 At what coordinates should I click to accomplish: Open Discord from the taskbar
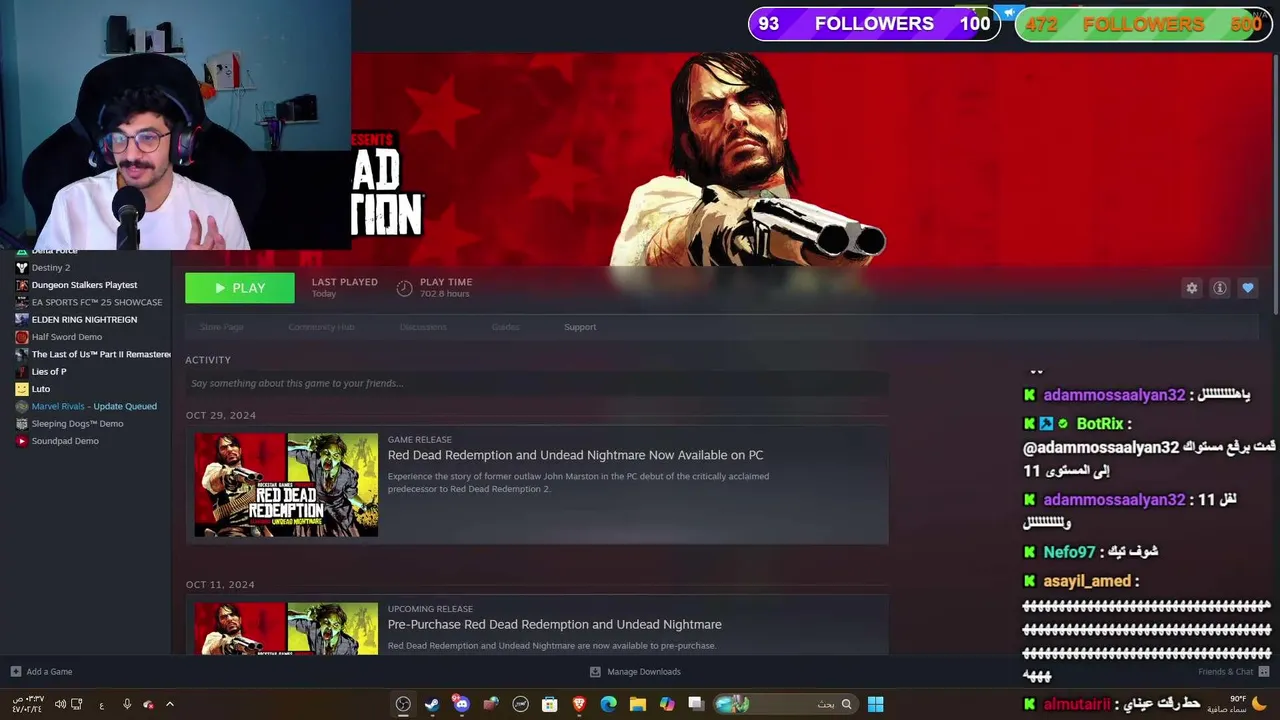tap(461, 704)
